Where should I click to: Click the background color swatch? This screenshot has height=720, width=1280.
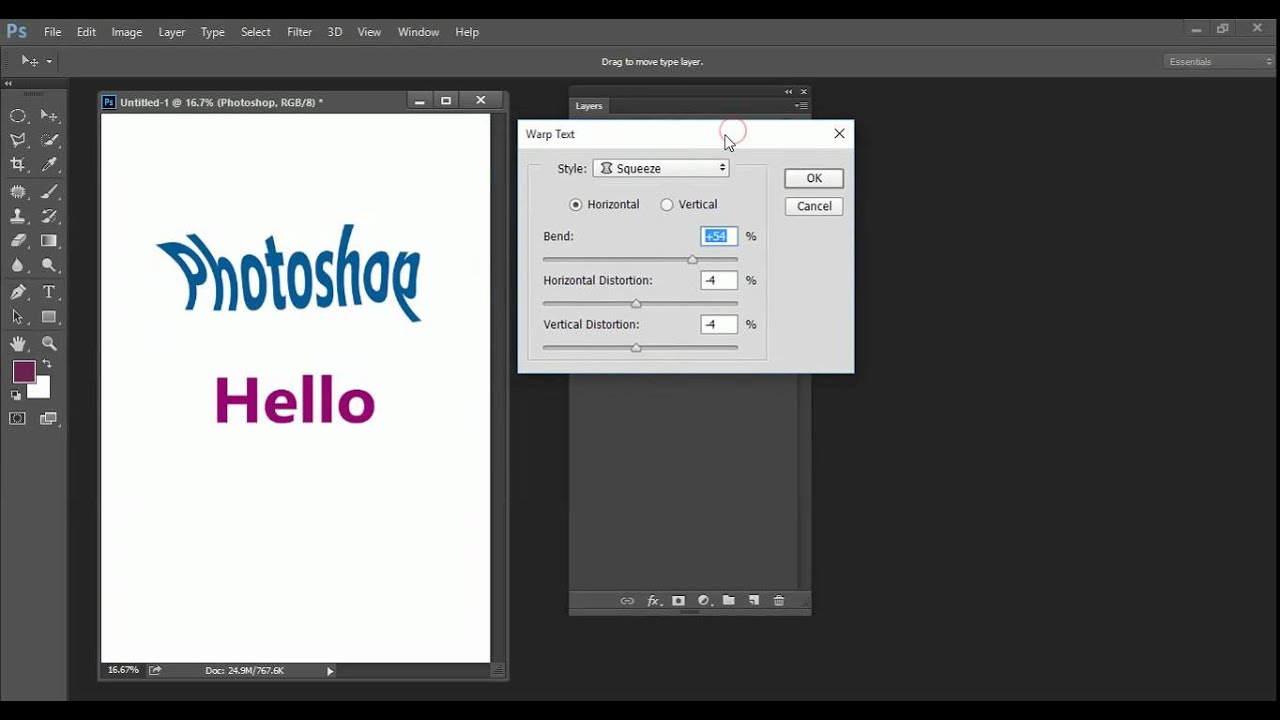(42, 390)
